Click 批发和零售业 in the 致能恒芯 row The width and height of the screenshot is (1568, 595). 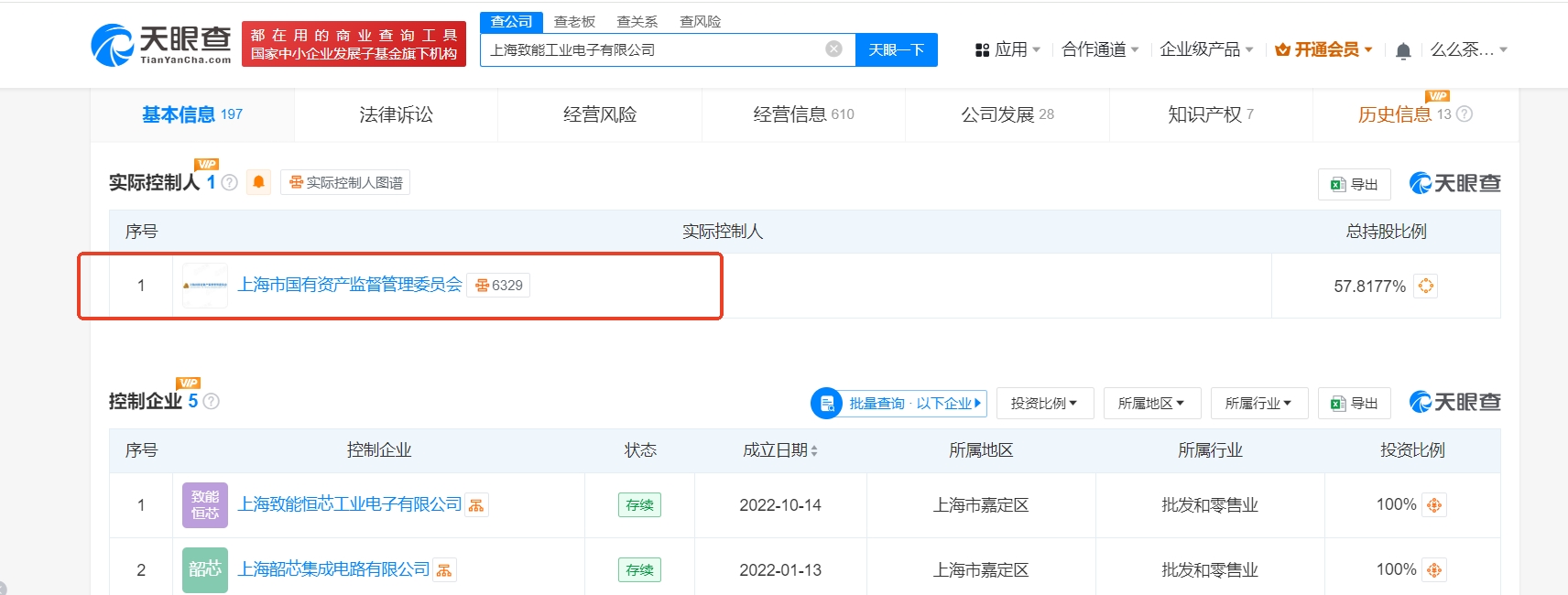coord(1210,505)
